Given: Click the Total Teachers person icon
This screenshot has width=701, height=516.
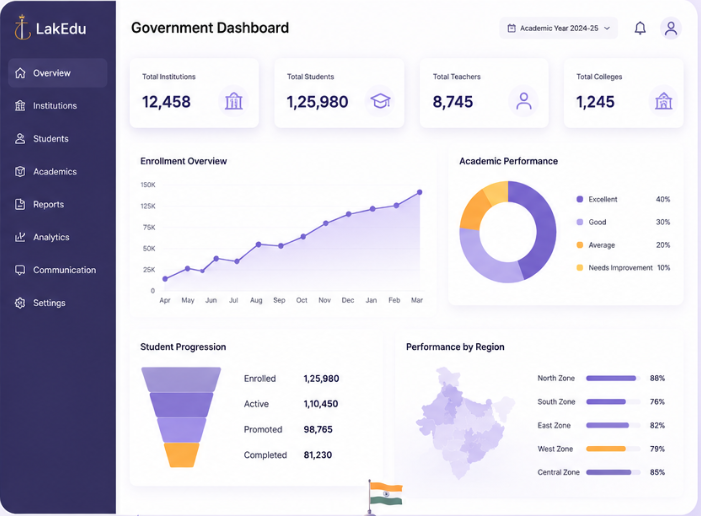Looking at the screenshot, I should [x=524, y=101].
